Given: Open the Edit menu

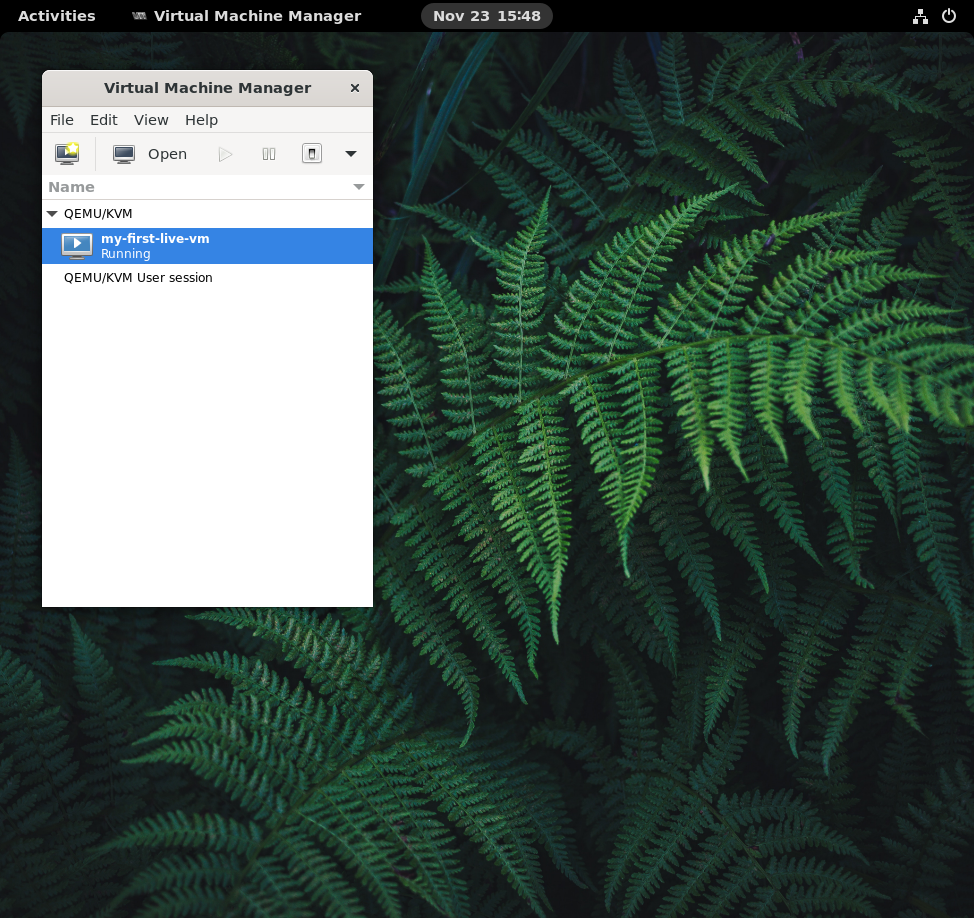Looking at the screenshot, I should pyautogui.click(x=103, y=120).
